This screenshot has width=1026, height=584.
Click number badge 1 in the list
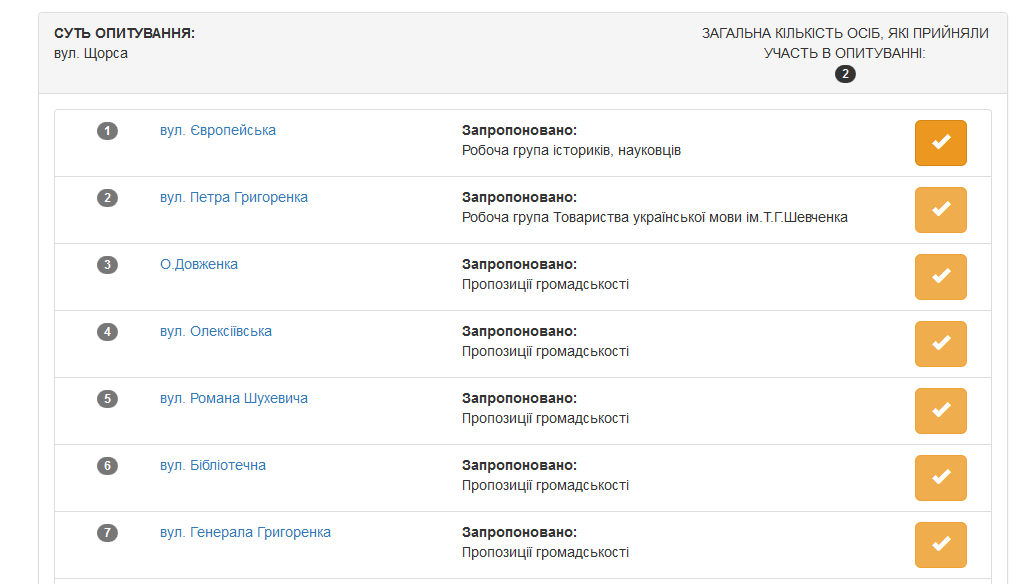coord(107,131)
